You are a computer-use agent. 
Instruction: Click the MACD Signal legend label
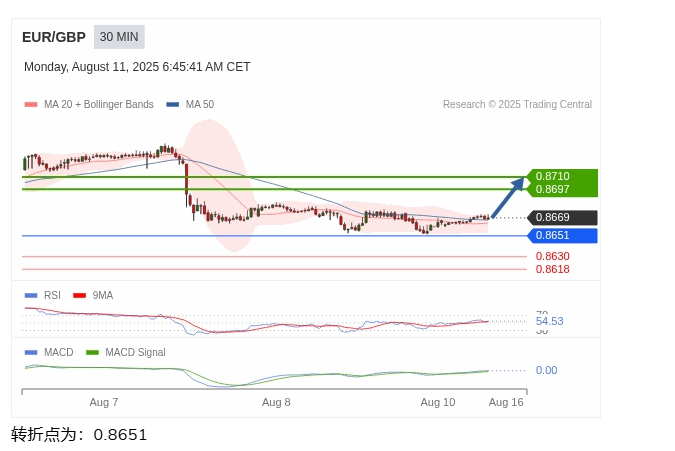pos(135,352)
